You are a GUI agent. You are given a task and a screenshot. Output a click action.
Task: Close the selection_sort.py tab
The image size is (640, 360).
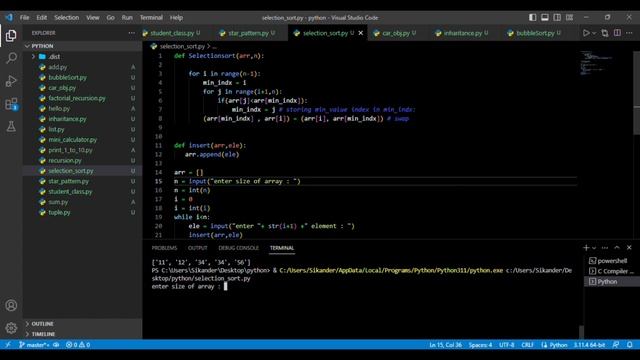tap(361, 33)
